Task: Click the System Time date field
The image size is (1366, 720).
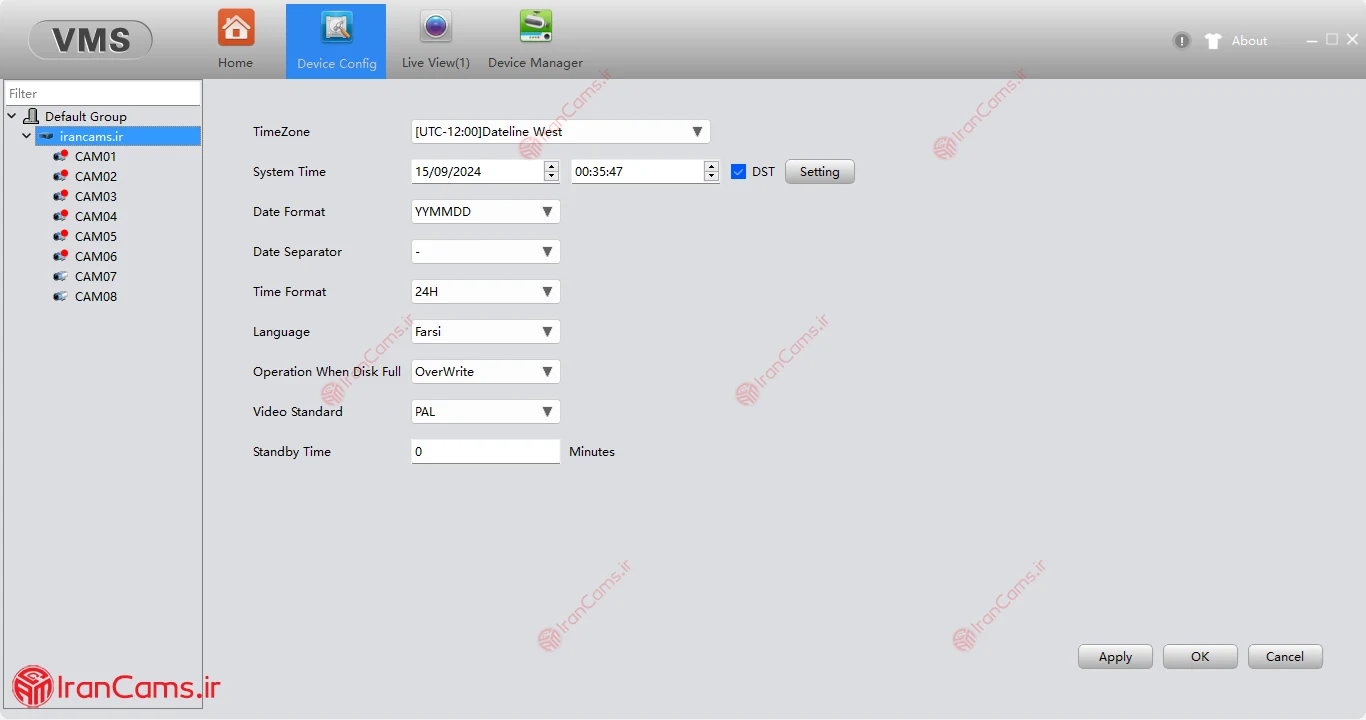Action: pyautogui.click(x=478, y=172)
